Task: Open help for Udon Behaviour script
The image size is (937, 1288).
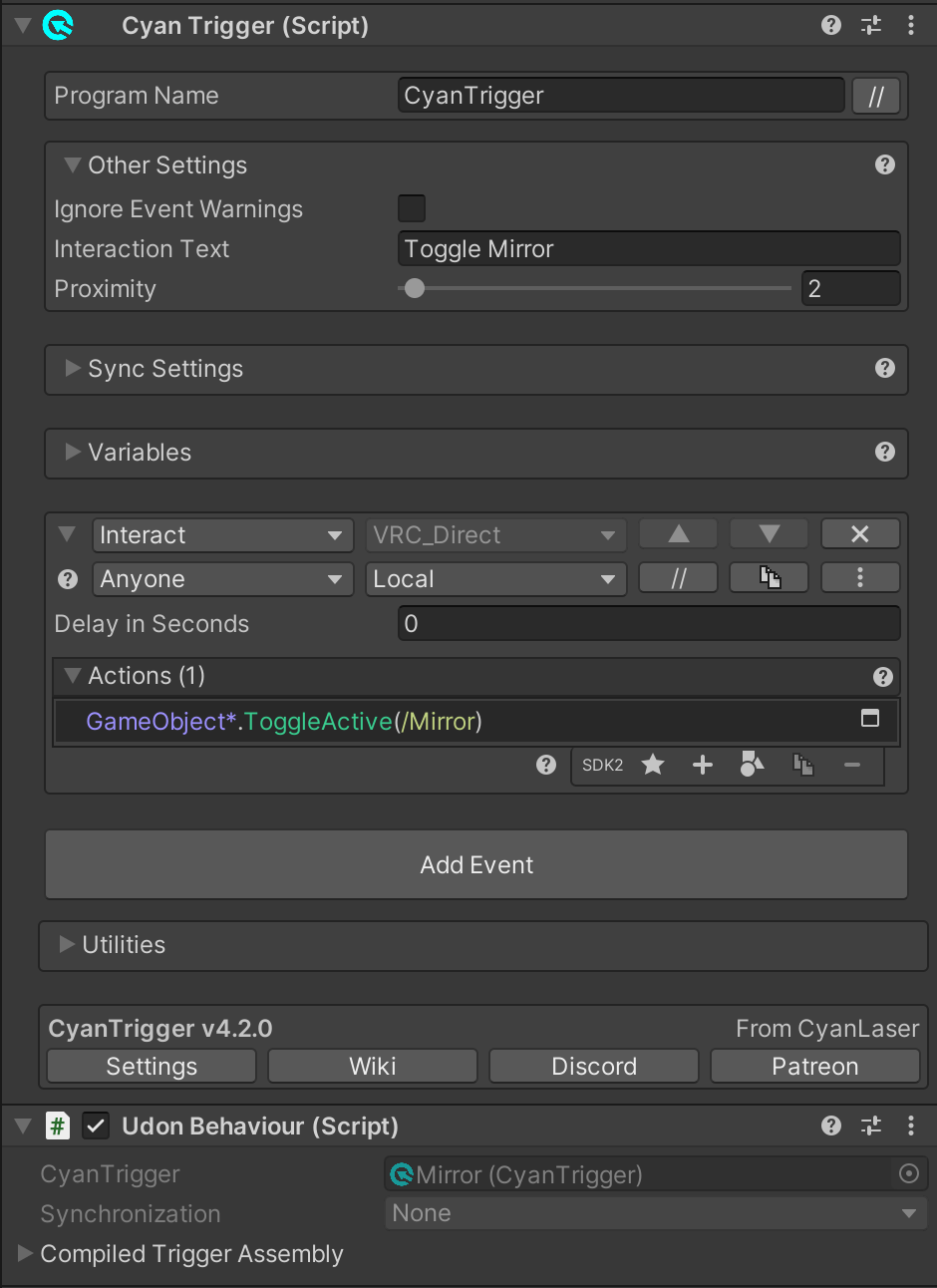Action: tap(831, 1126)
